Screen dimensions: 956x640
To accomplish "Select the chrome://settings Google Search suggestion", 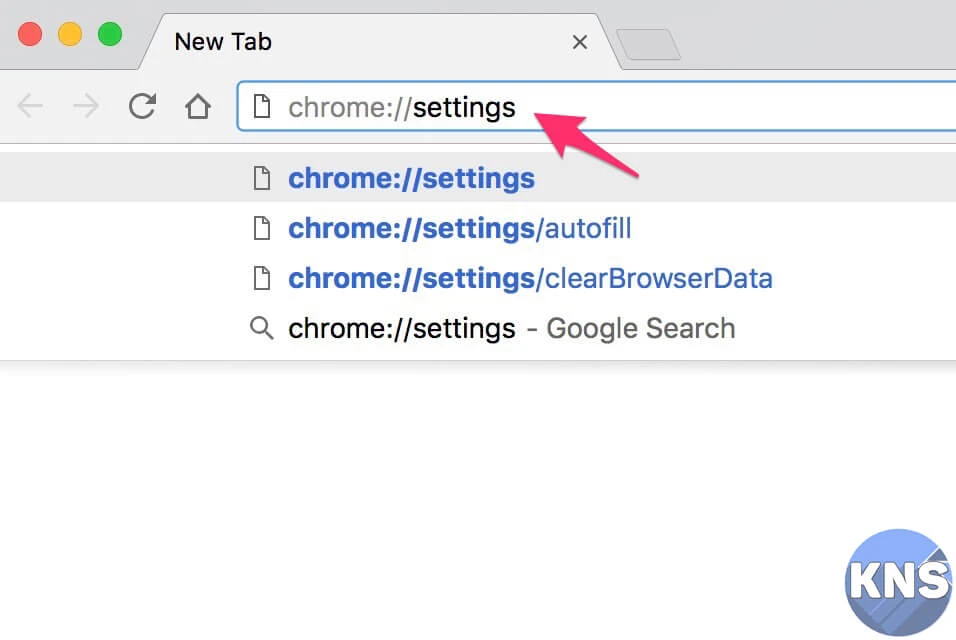I will (511, 328).
